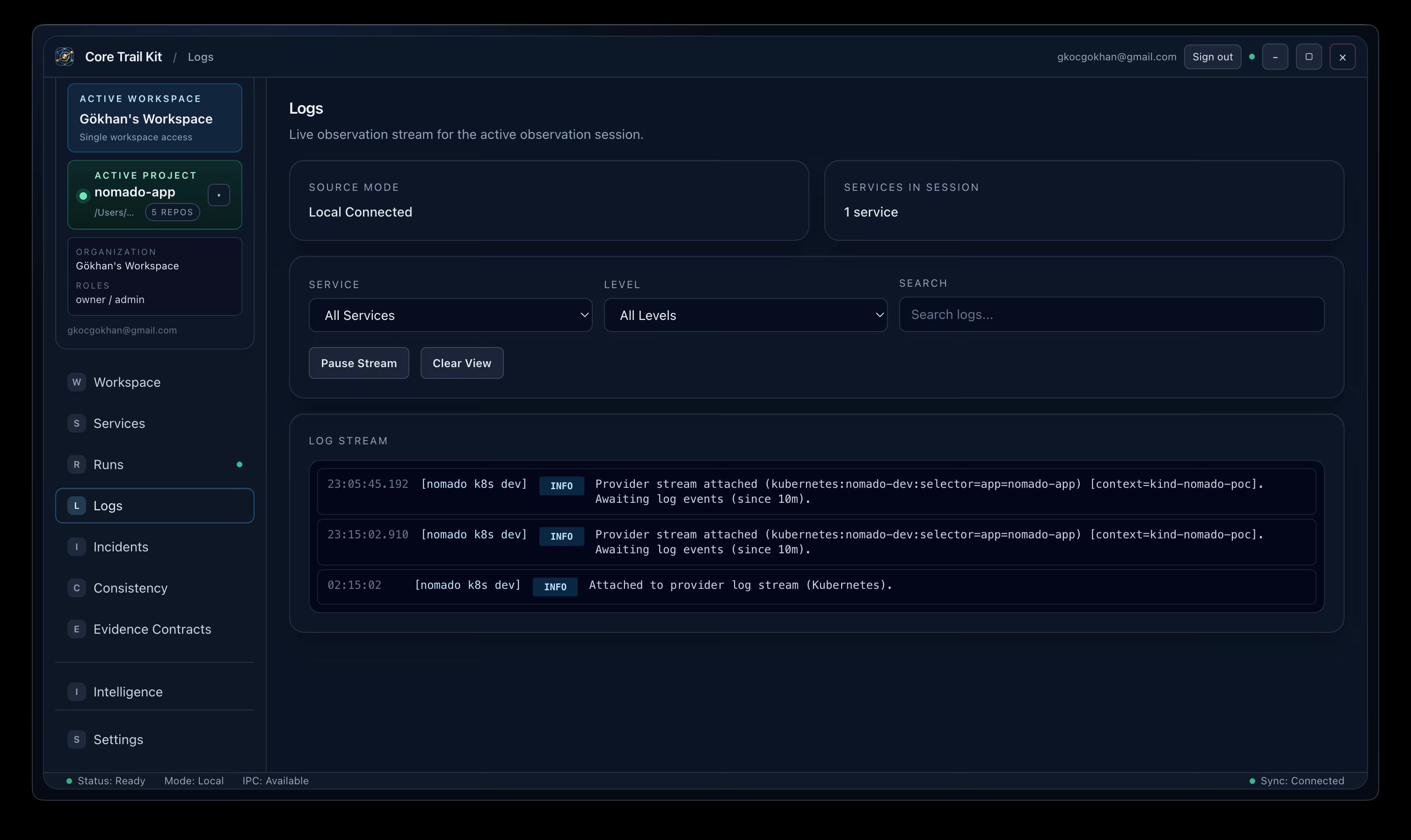Click the 'IPC: Available' status bar entry
This screenshot has width=1411, height=840.
tap(276, 781)
